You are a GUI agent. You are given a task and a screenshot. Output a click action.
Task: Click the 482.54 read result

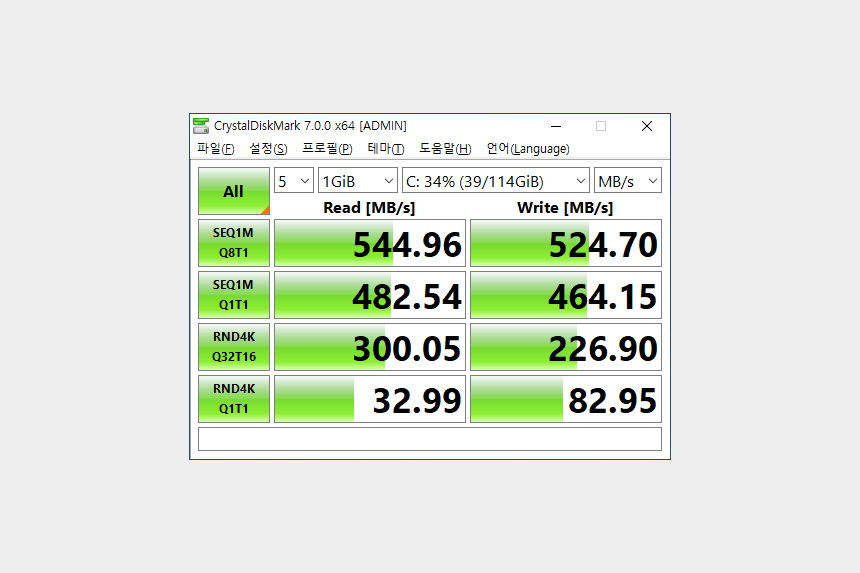click(x=370, y=295)
